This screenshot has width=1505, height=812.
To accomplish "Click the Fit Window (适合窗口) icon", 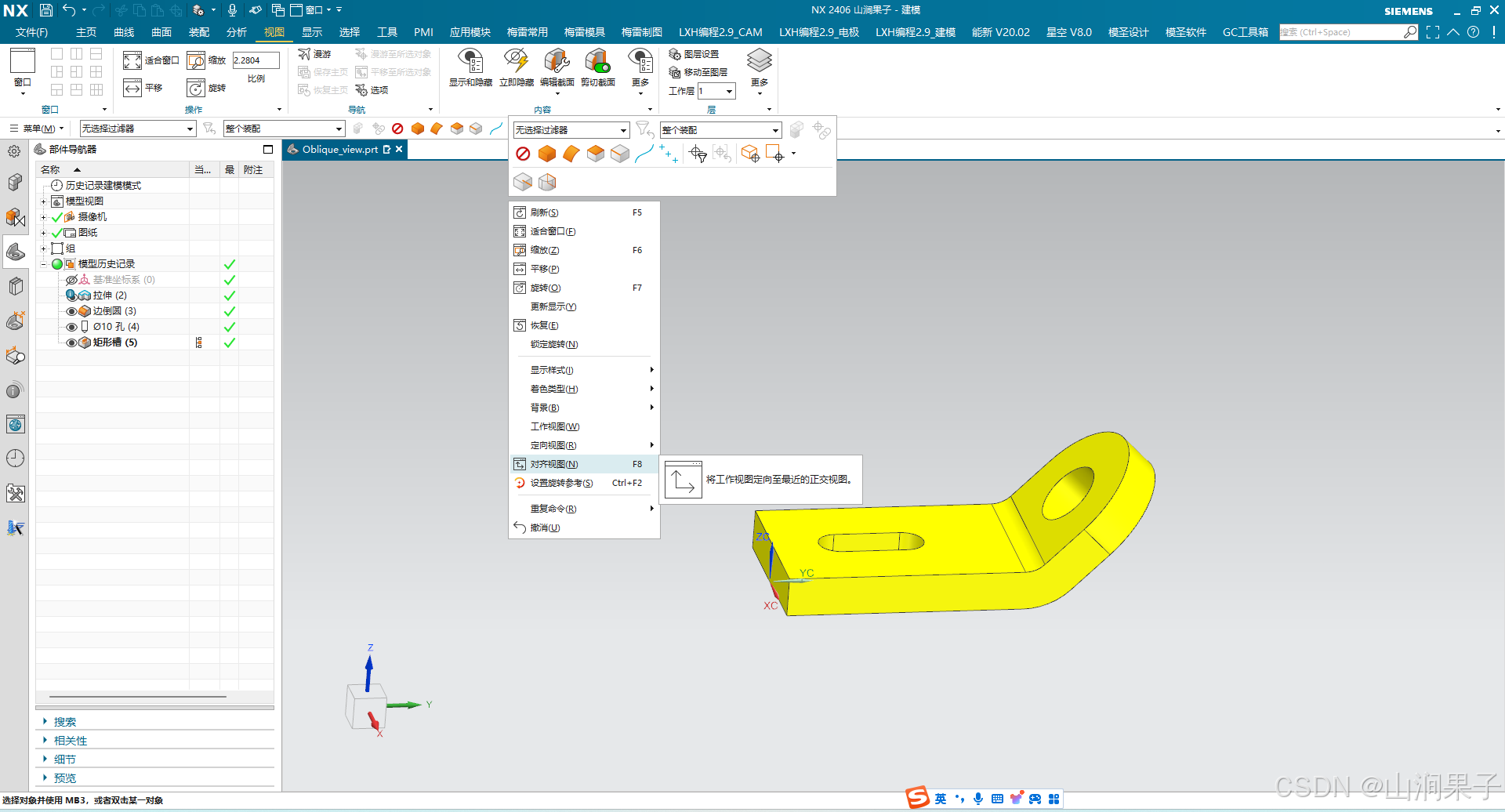I will (x=132, y=60).
